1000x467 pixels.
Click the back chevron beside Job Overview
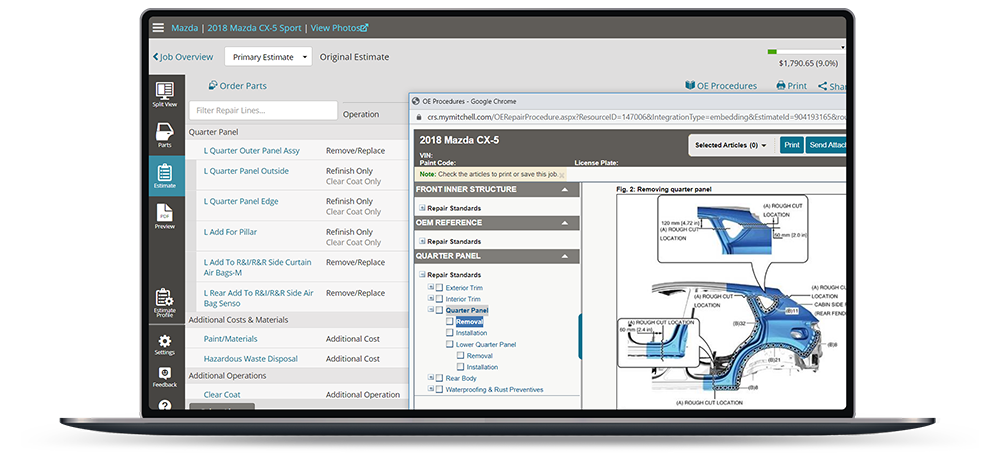(155, 57)
